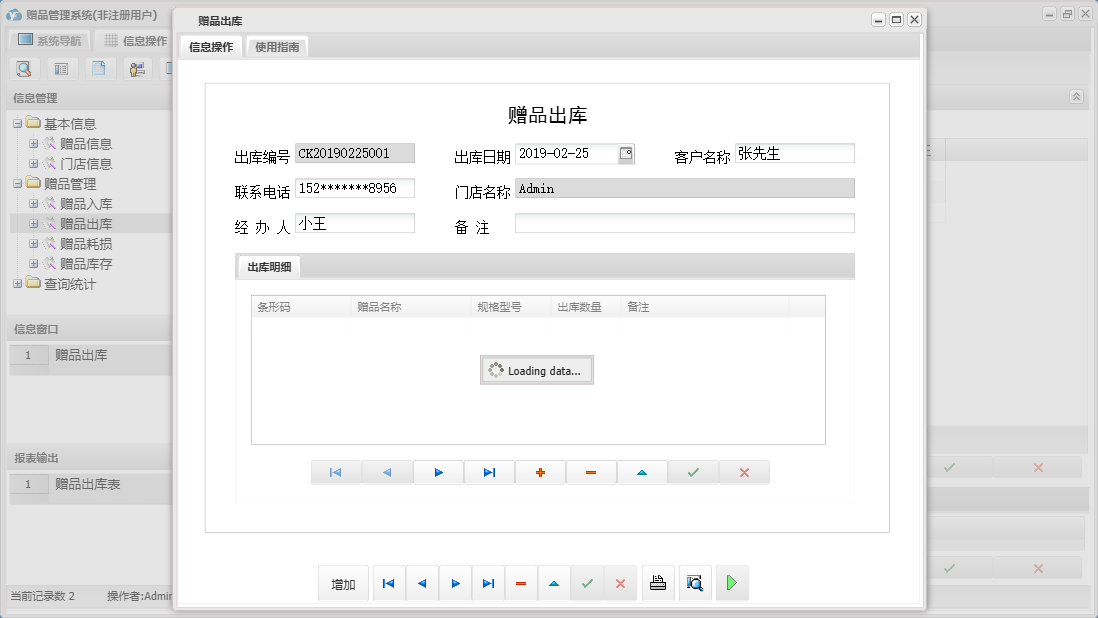This screenshot has width=1098, height=618.
Task: Click the print icon on the bottom toolbar
Action: tap(658, 582)
